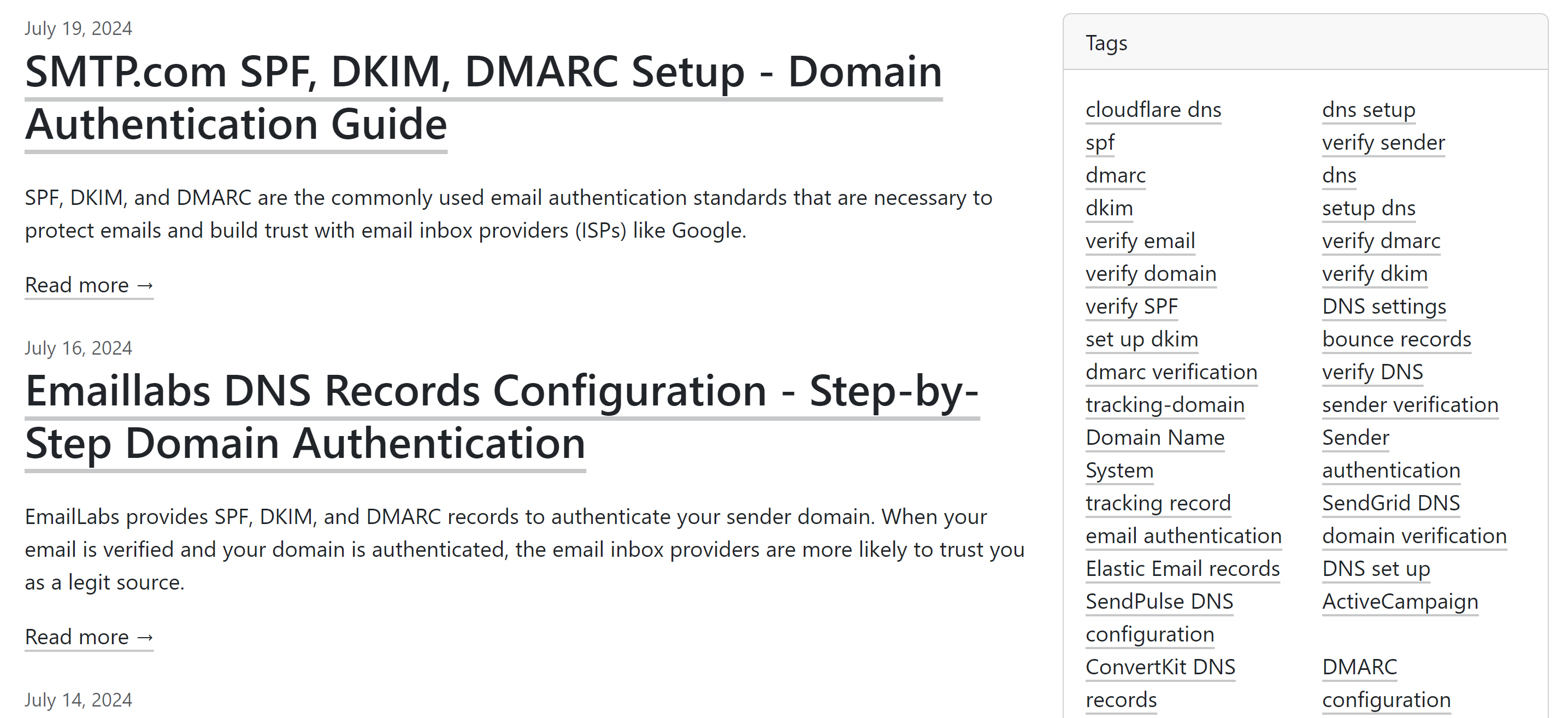Open the 'verify email' tag
Image resolution: width=1568 pixels, height=718 pixels.
pos(1140,242)
